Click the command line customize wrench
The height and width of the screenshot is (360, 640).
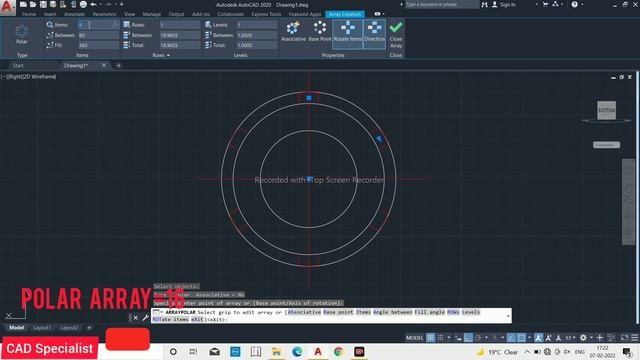(145, 318)
